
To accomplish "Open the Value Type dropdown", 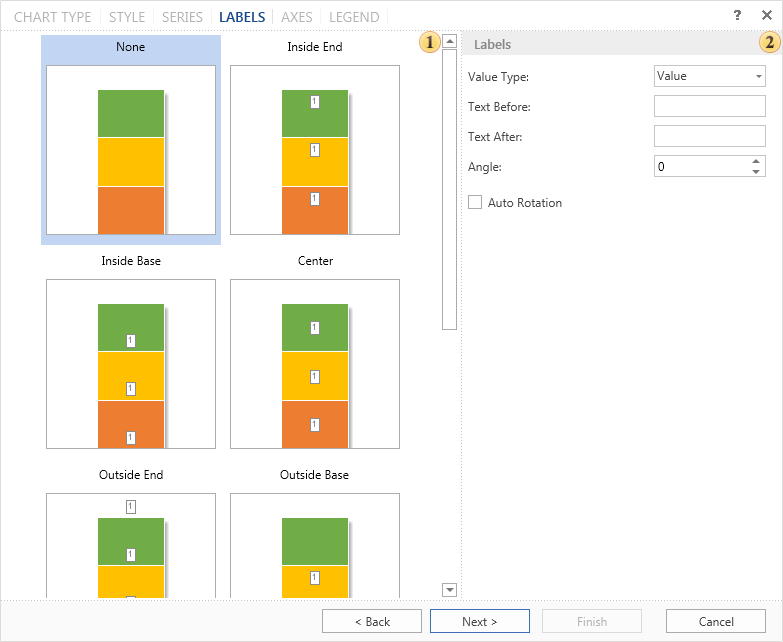I will click(x=709, y=76).
